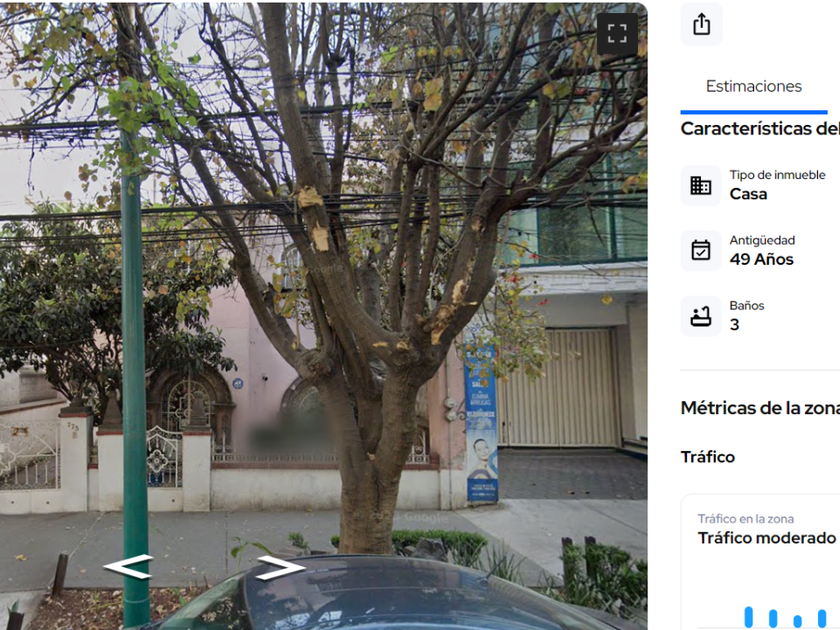Click the first blue traffic chart bar
Image resolution: width=840 pixels, height=630 pixels.
(748, 617)
